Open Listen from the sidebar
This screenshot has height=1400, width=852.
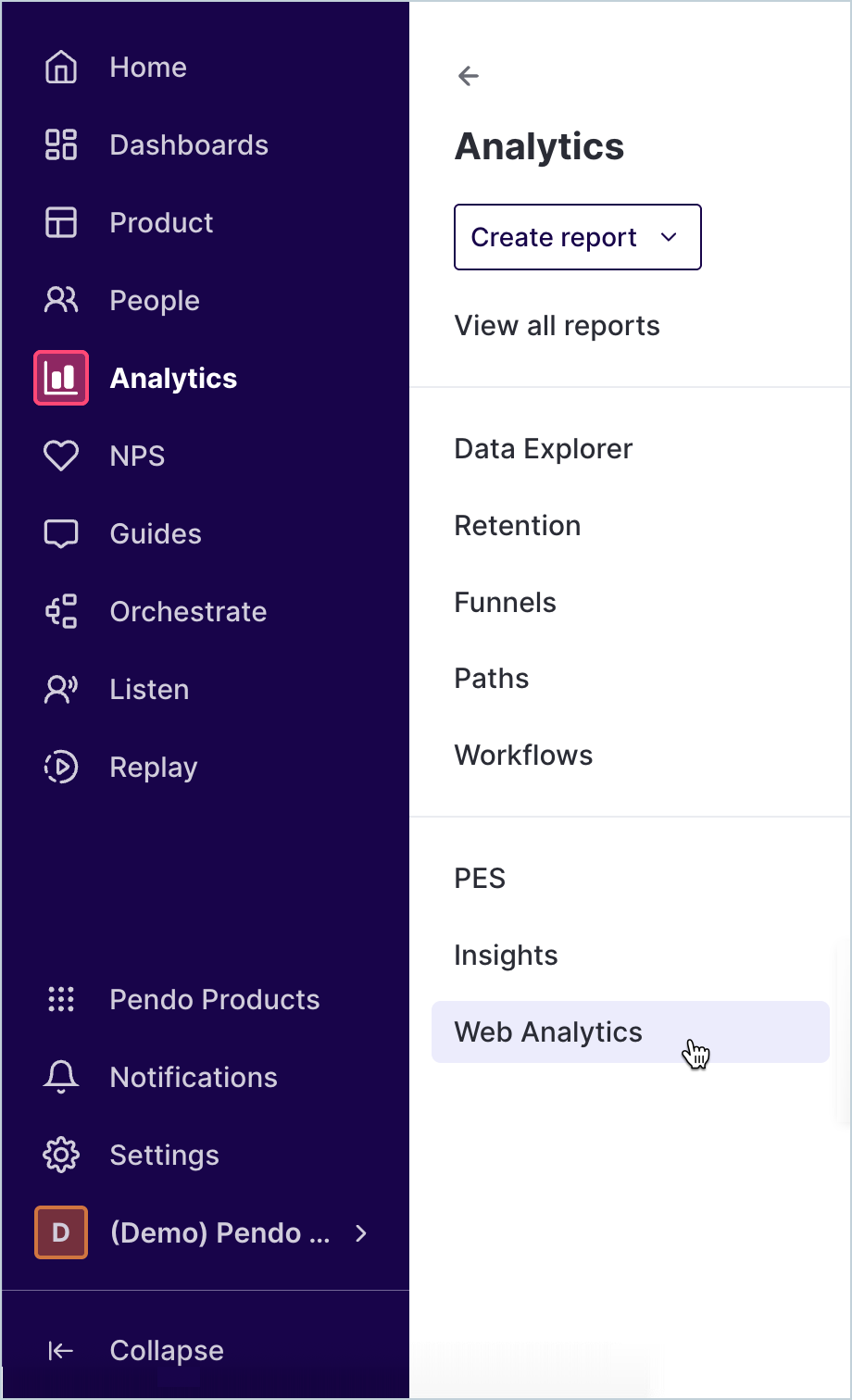tap(149, 690)
